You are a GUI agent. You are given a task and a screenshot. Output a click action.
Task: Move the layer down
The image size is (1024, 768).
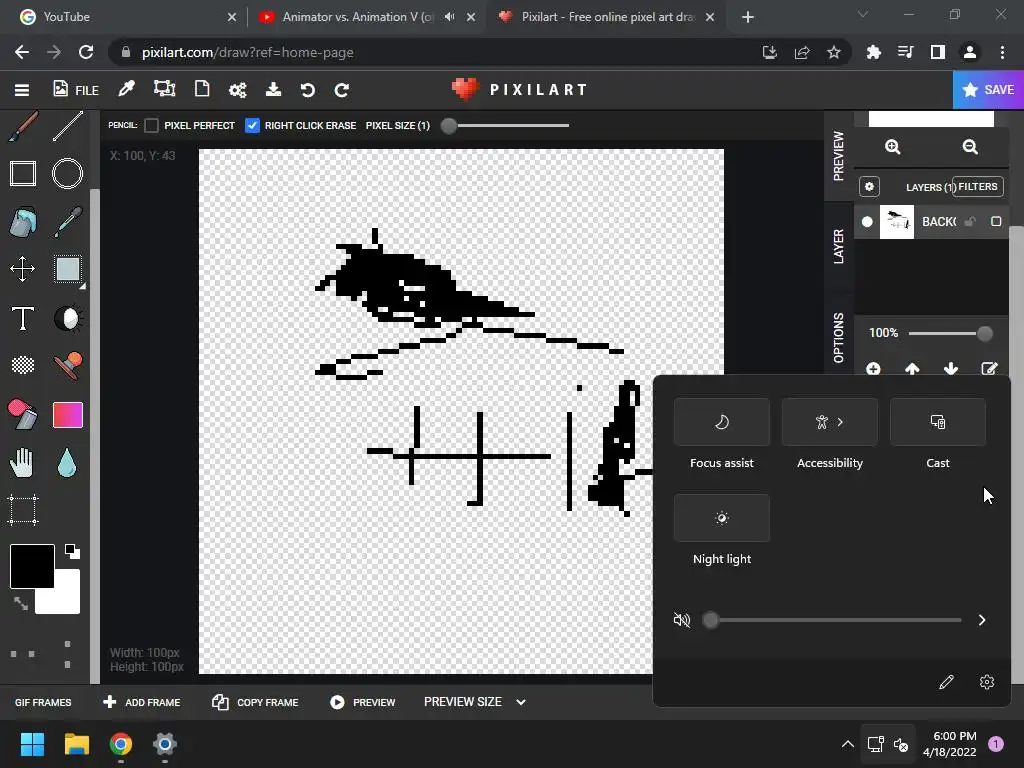click(x=951, y=369)
